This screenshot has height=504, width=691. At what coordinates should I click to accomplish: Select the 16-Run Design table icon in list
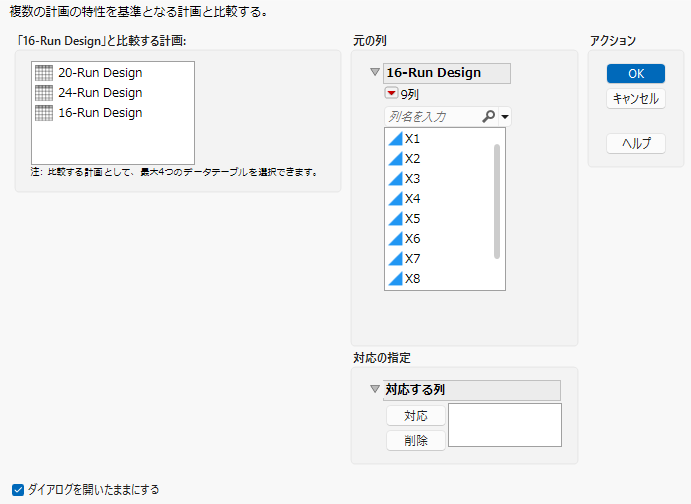coord(44,113)
